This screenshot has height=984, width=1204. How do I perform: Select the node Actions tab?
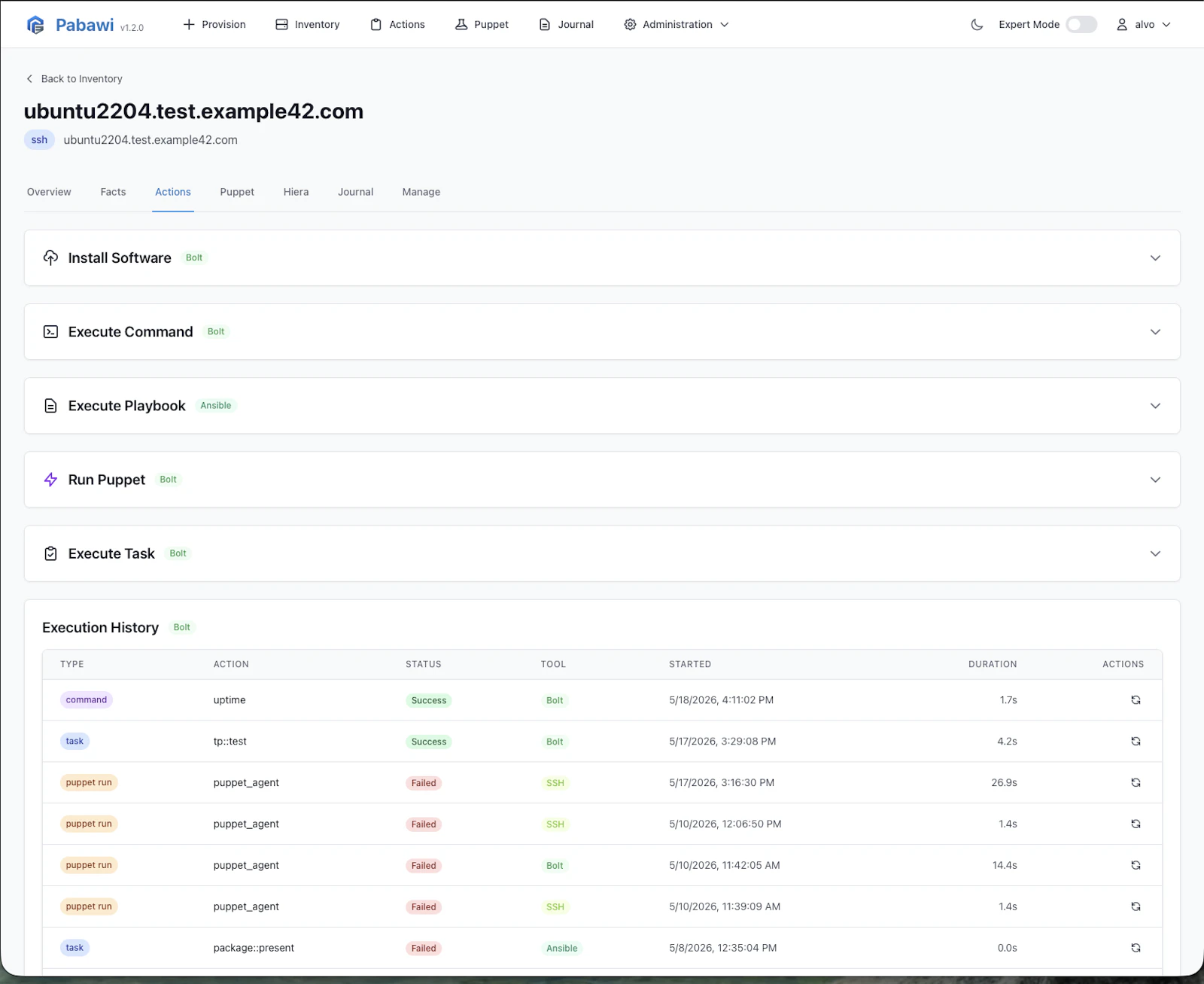click(173, 192)
